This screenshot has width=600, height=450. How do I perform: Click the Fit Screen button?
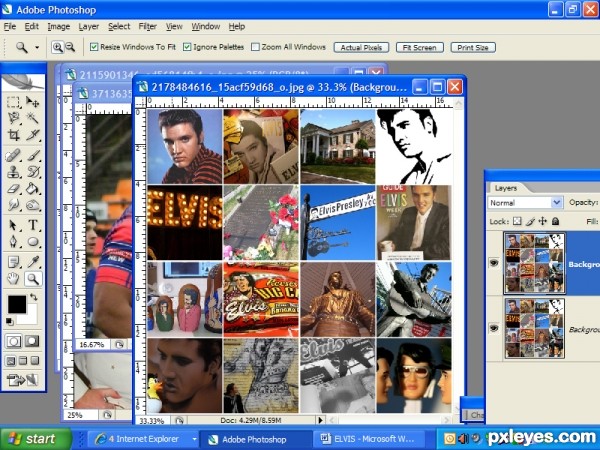tap(420, 47)
